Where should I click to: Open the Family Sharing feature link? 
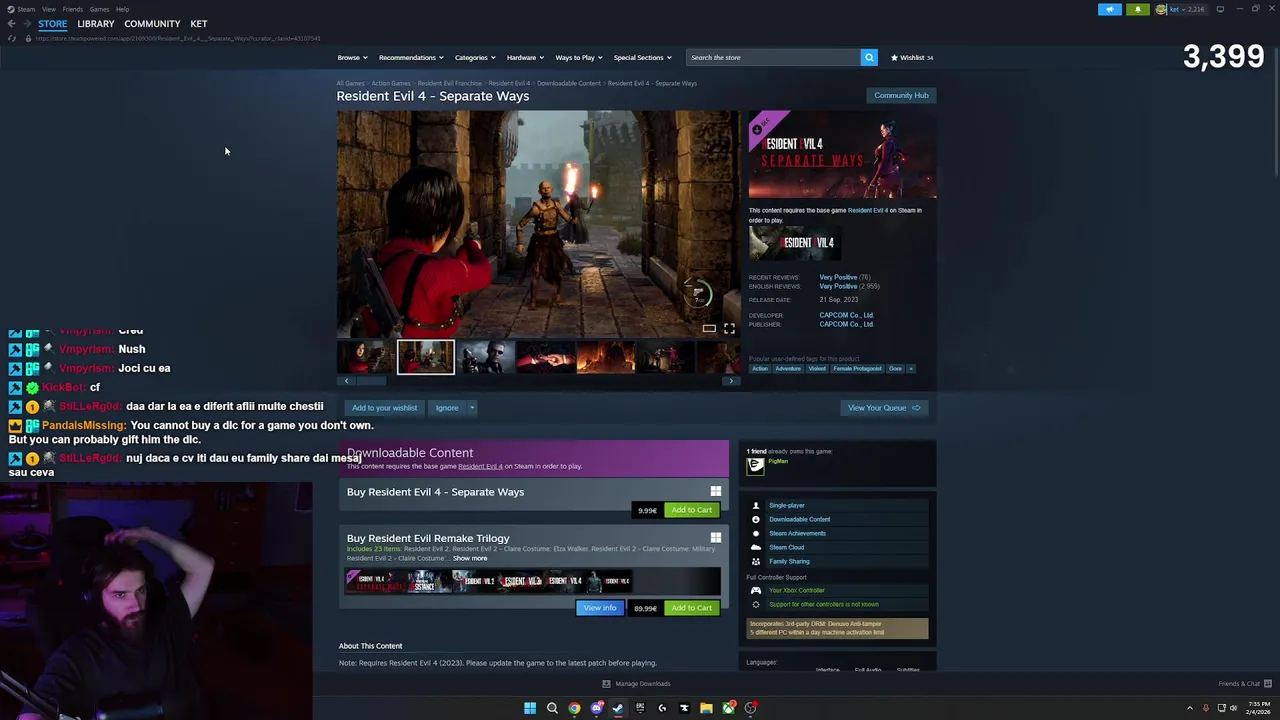(789, 561)
